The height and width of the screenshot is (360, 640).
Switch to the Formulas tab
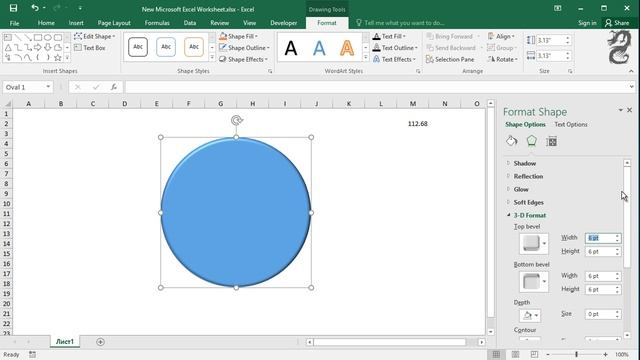(157, 23)
